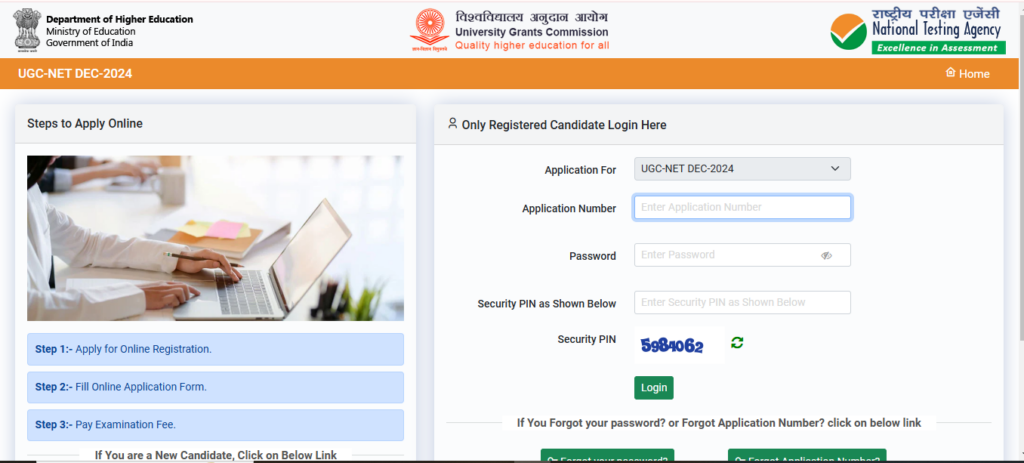Image resolution: width=1024 pixels, height=463 pixels.
Task: Click into the Enter Password field
Action: (742, 255)
